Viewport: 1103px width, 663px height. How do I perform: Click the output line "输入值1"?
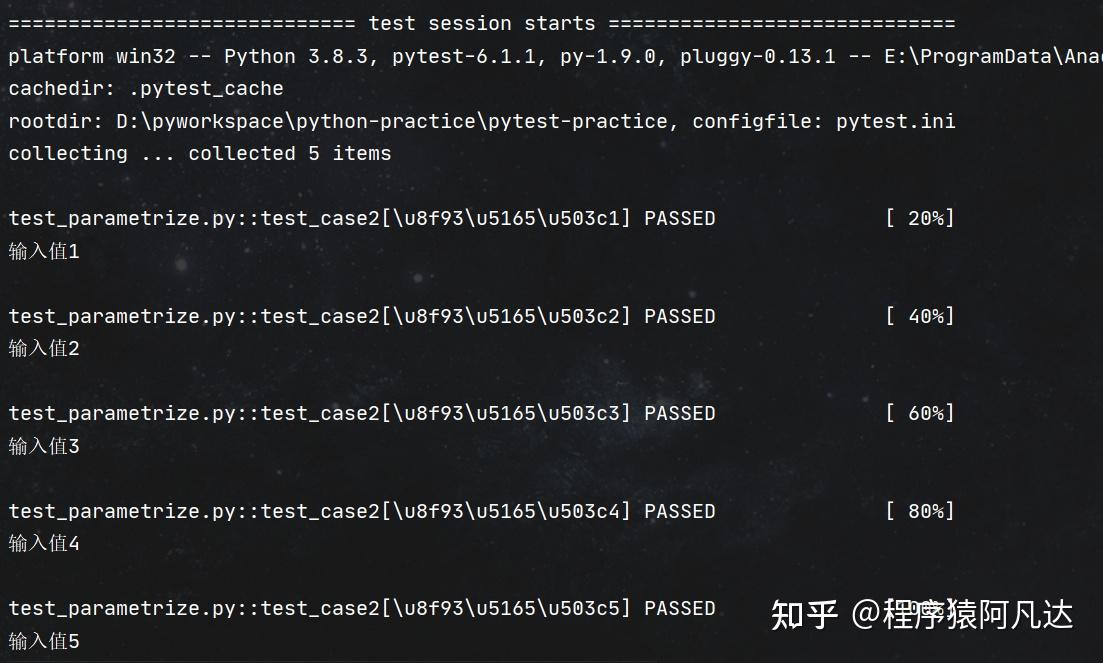[x=44, y=251]
